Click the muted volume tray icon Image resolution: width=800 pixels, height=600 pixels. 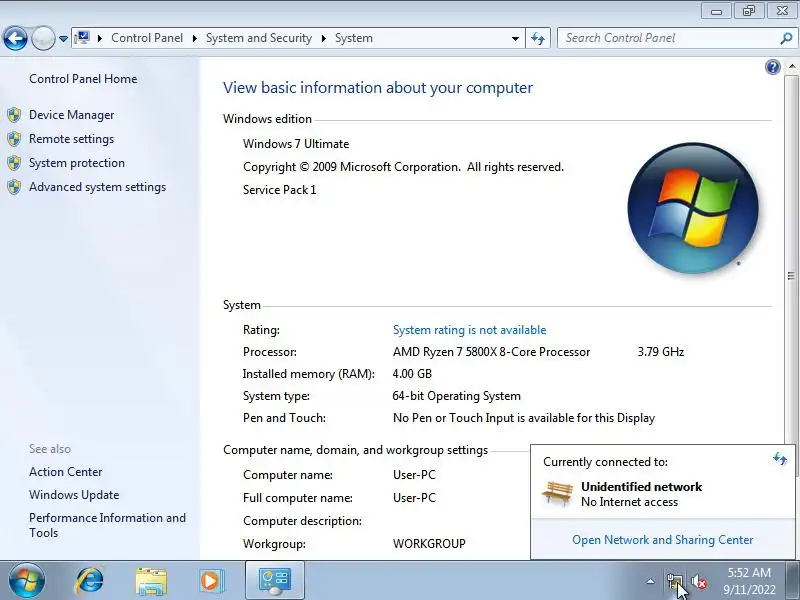click(x=699, y=581)
